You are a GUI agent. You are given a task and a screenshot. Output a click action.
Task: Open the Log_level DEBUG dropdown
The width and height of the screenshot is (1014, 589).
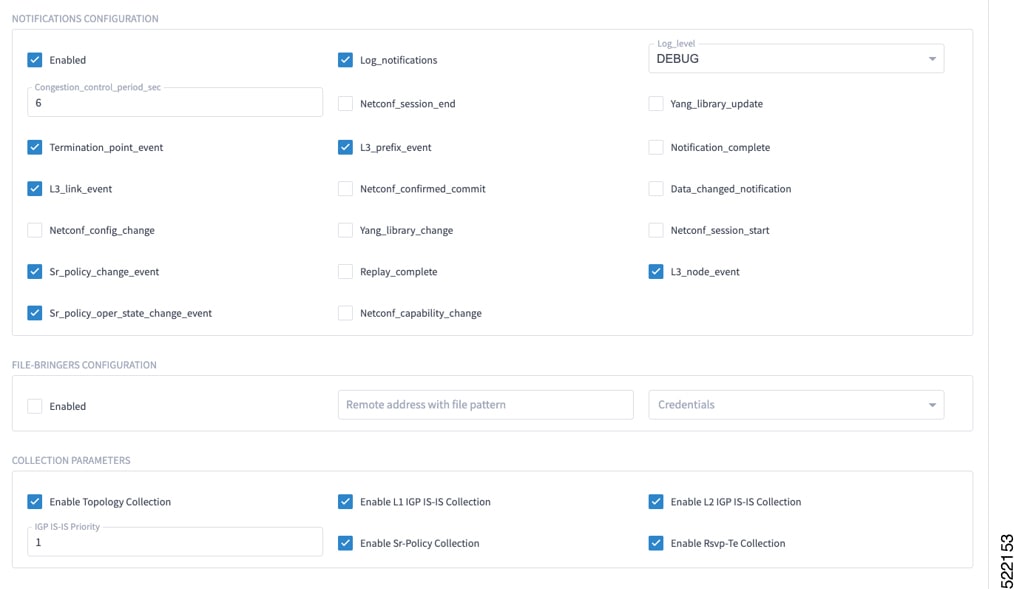tap(796, 59)
